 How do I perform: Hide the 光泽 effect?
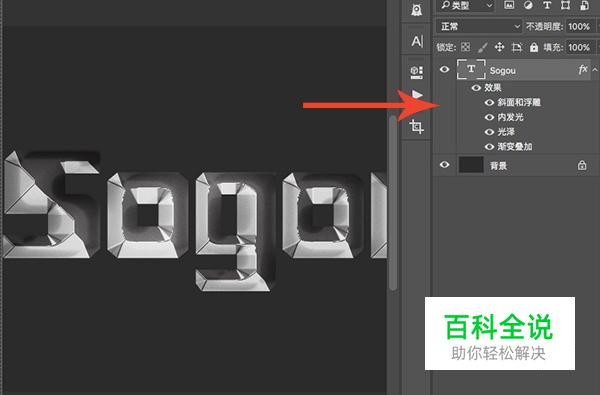click(489, 132)
